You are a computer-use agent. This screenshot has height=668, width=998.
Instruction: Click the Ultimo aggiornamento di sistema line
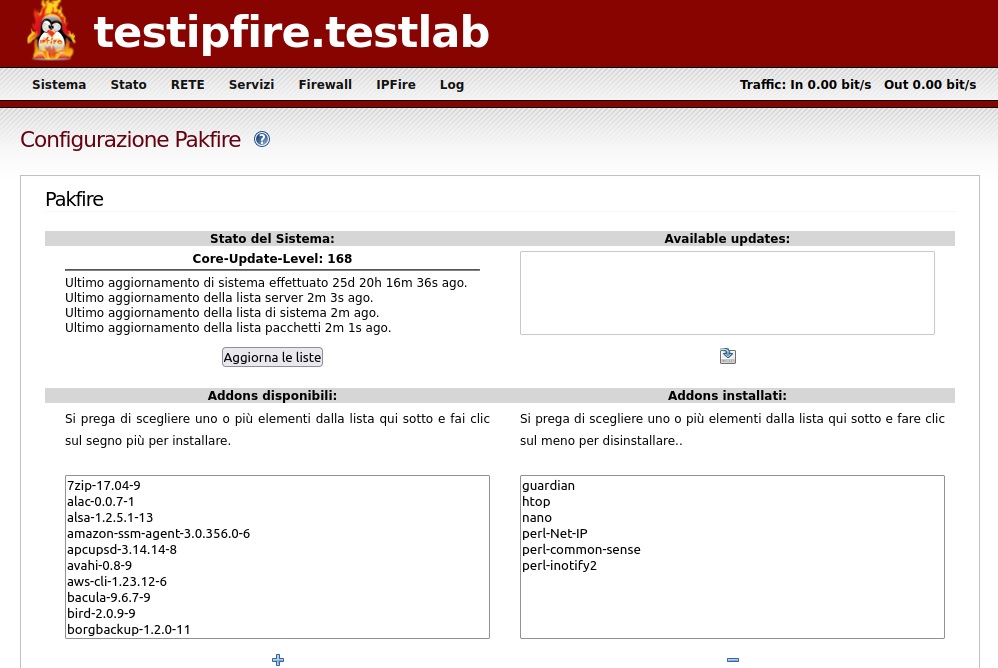[x=266, y=282]
